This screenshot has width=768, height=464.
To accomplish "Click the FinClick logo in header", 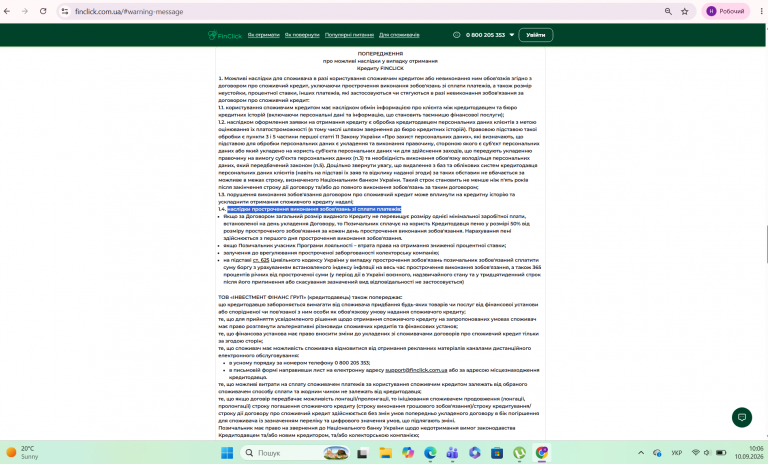I will 225,35.
